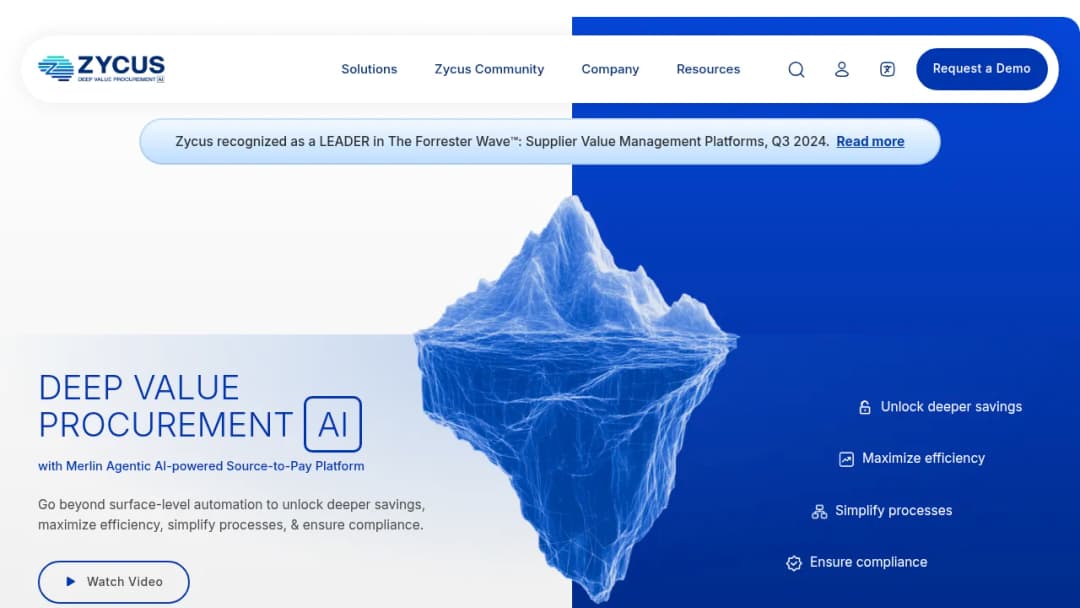1080x608 pixels.
Task: Select the Maximize efficiency text
Action: (923, 459)
